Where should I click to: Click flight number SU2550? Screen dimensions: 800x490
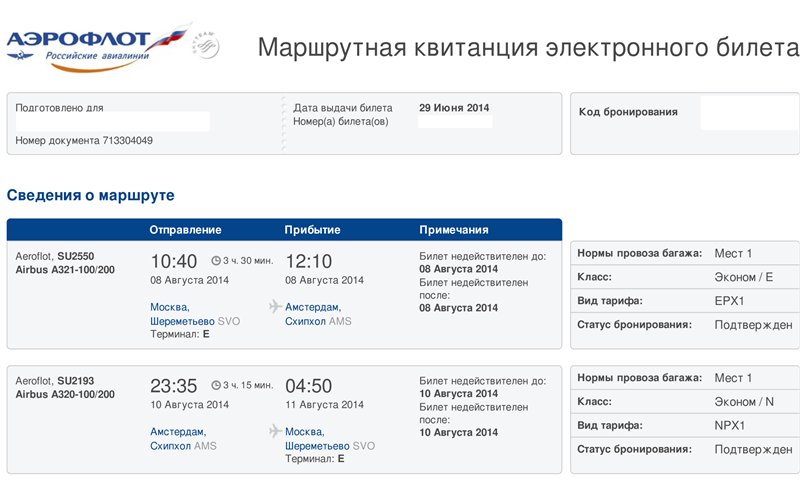tap(76, 256)
